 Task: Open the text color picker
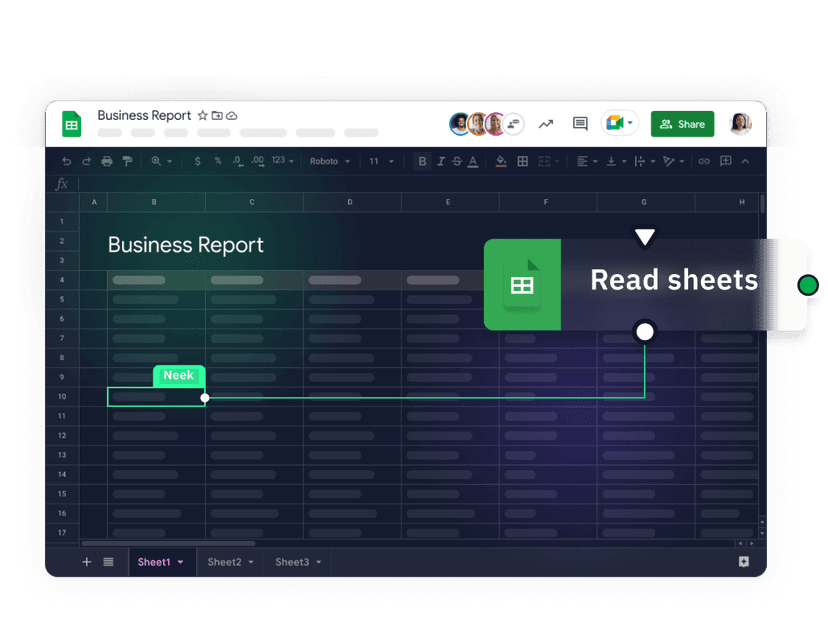click(x=473, y=161)
